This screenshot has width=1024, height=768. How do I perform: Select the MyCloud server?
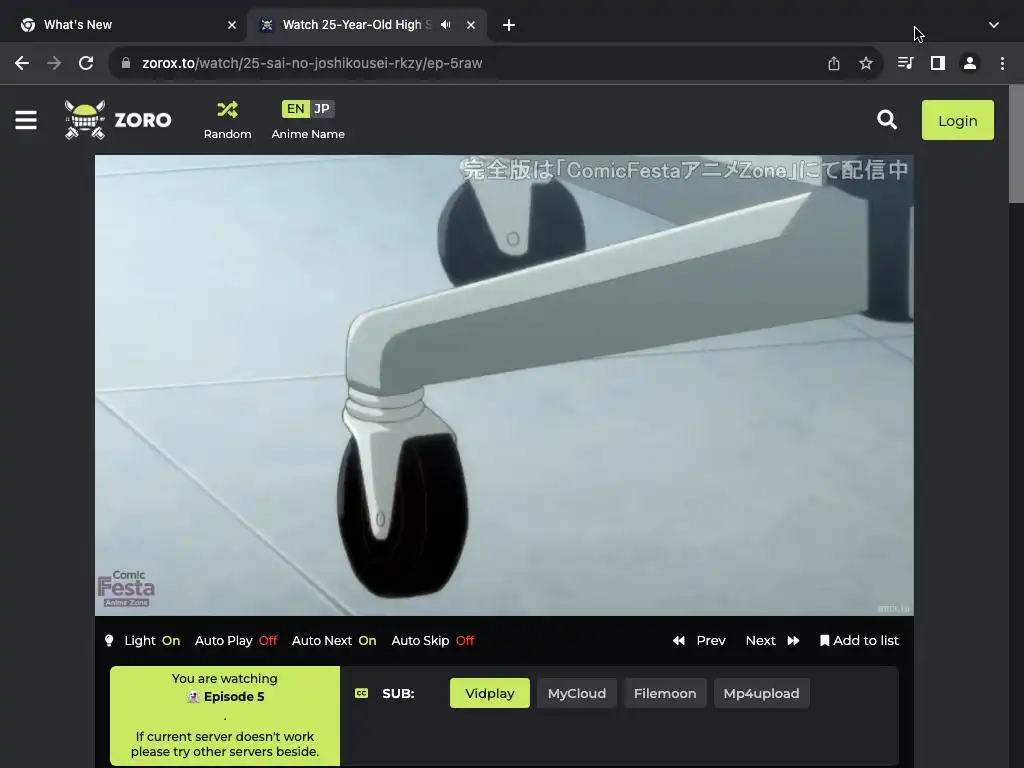tap(577, 694)
